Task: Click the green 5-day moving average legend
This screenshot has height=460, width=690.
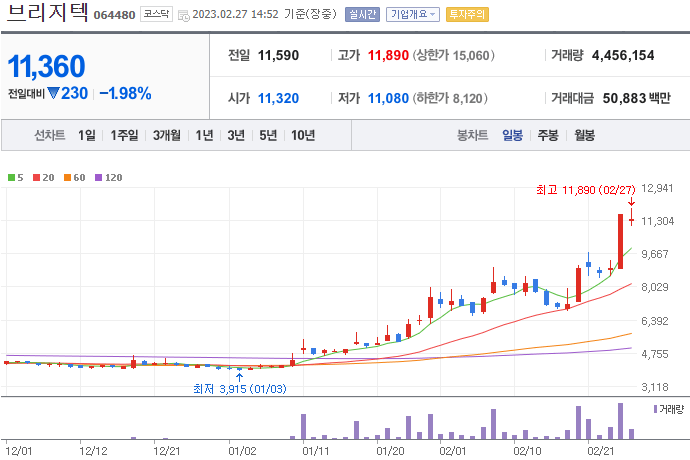Action: pyautogui.click(x=15, y=177)
